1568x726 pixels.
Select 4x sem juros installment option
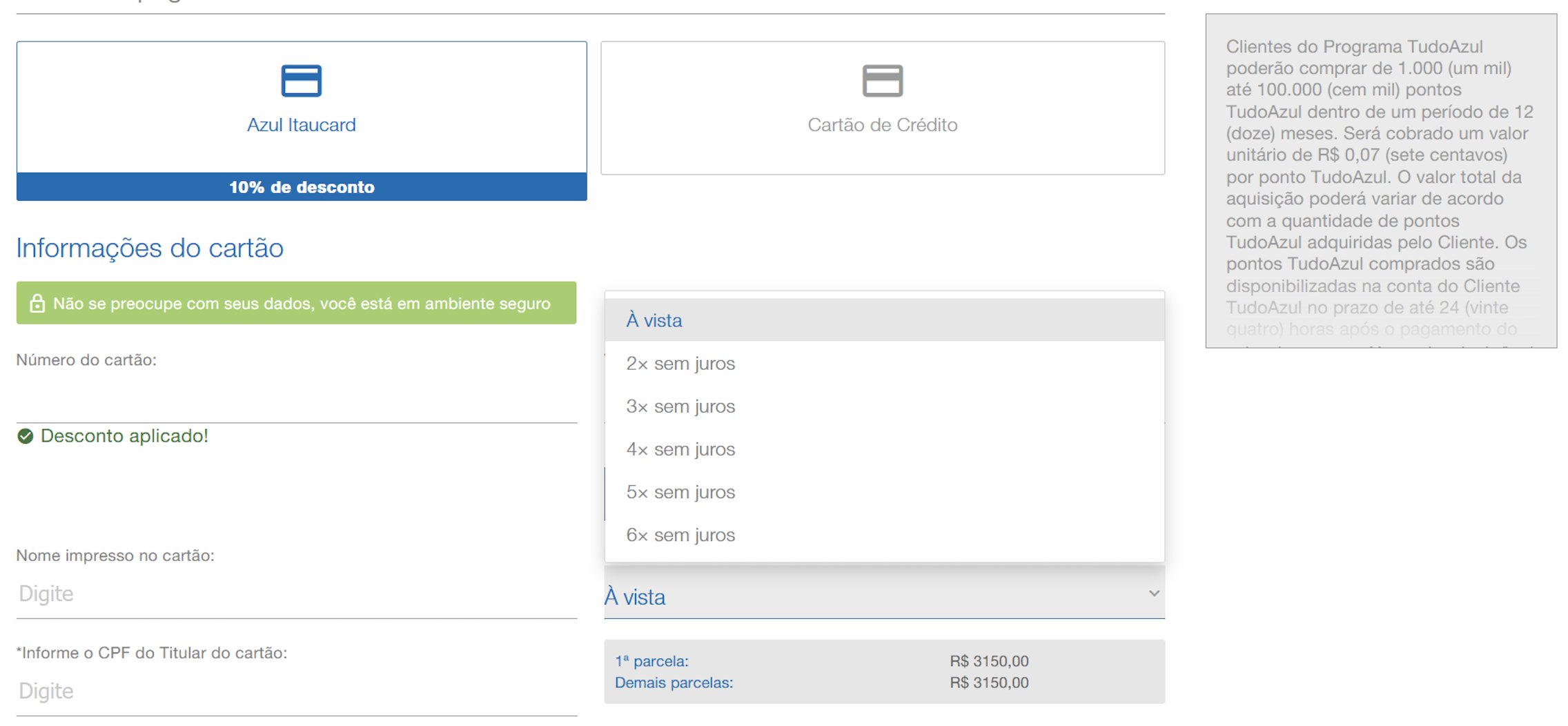point(885,449)
